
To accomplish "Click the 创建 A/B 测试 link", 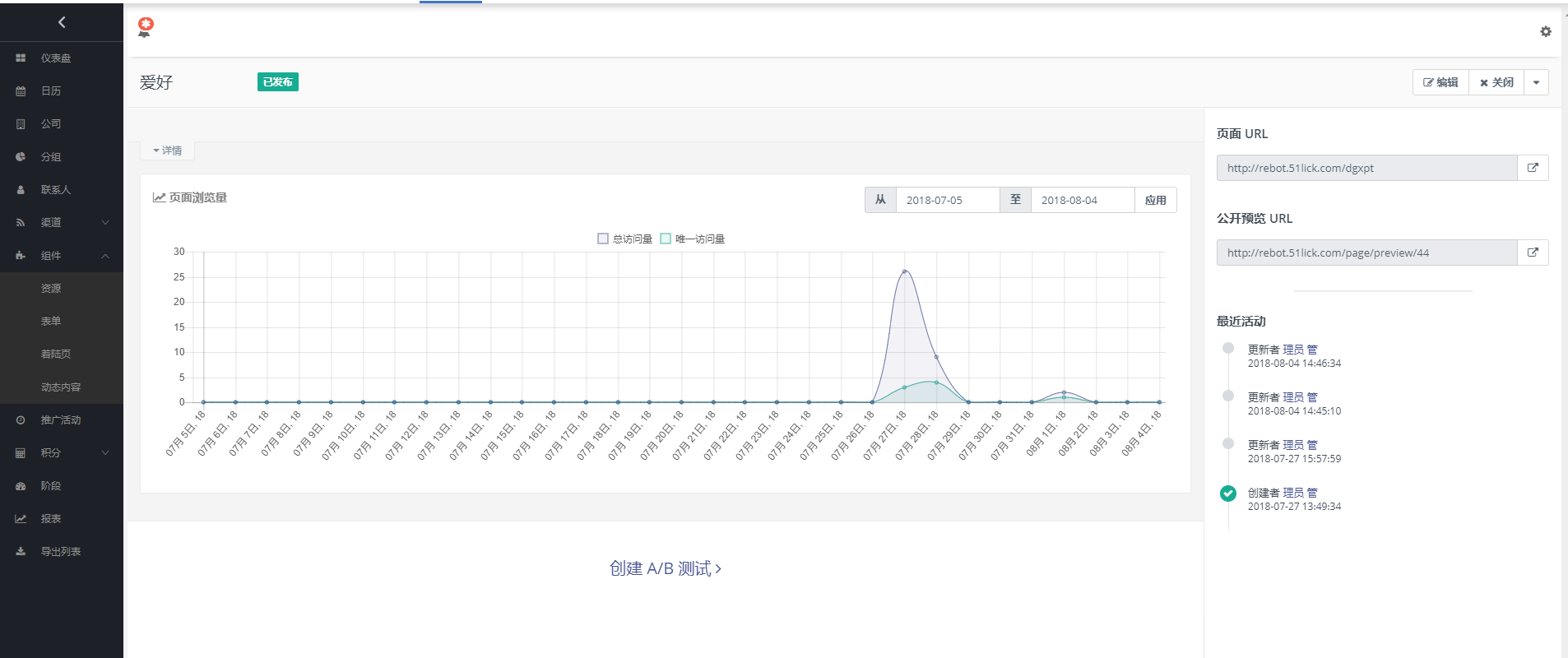I will pos(665,568).
